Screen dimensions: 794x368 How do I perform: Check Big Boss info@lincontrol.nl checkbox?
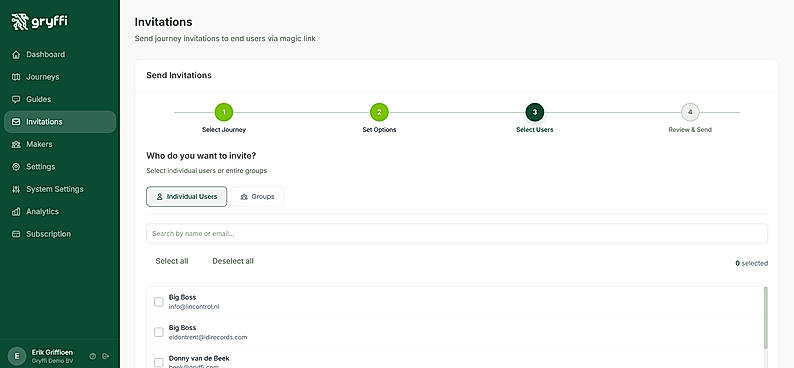[158, 302]
